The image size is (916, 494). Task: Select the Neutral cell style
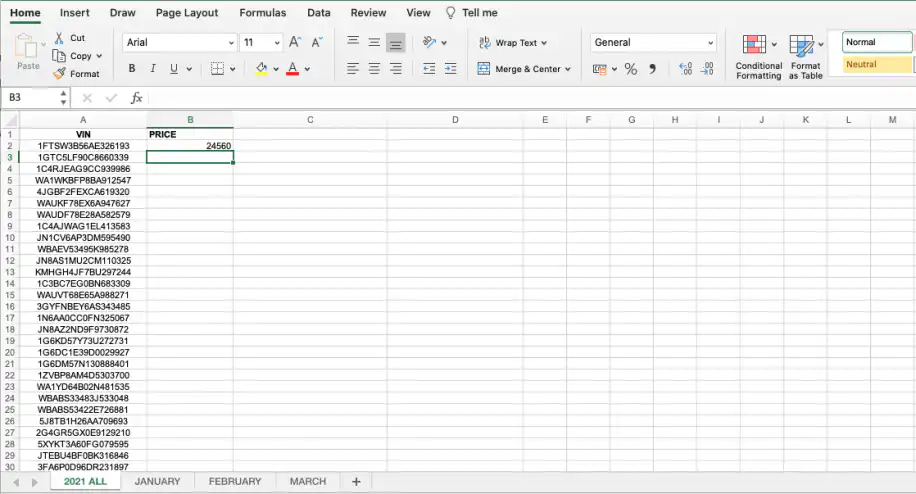point(877,64)
